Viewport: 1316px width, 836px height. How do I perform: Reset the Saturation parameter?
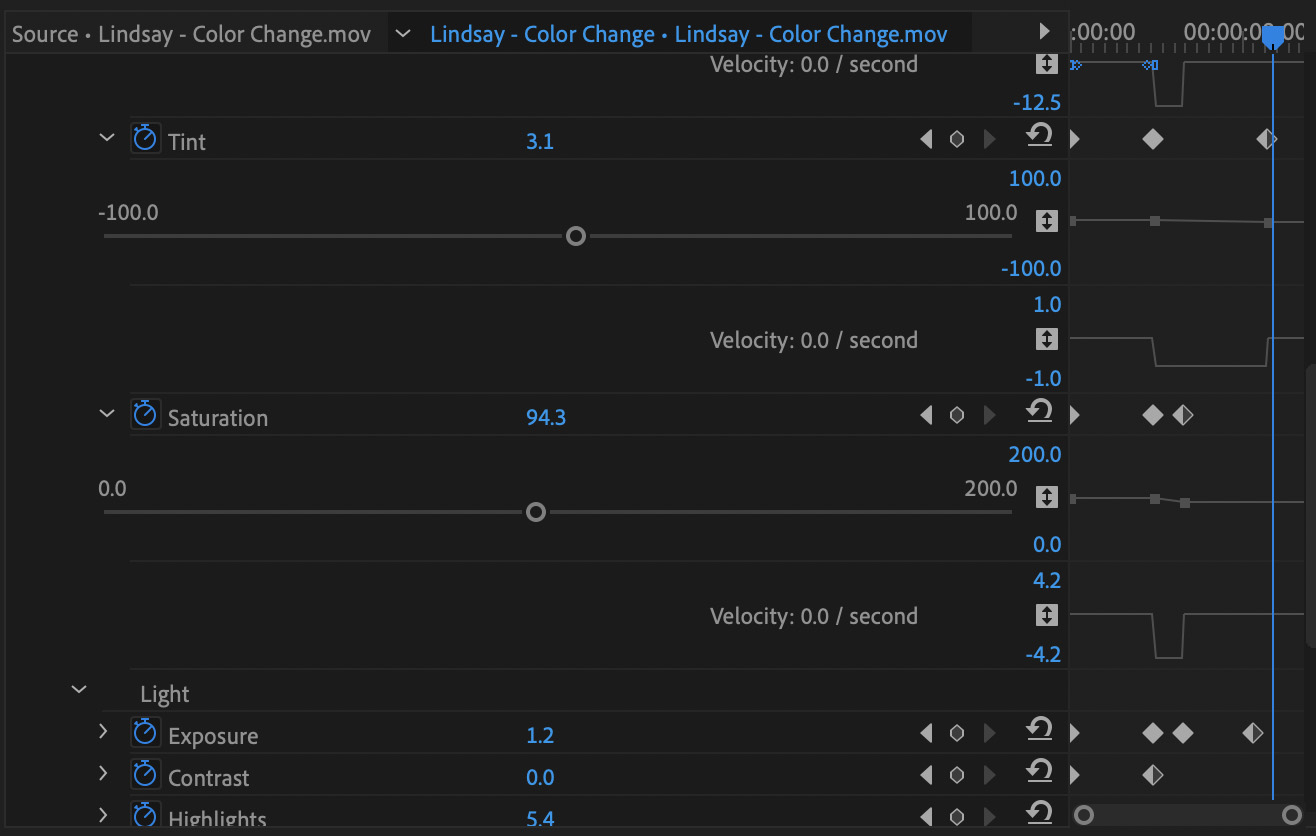coord(1040,411)
